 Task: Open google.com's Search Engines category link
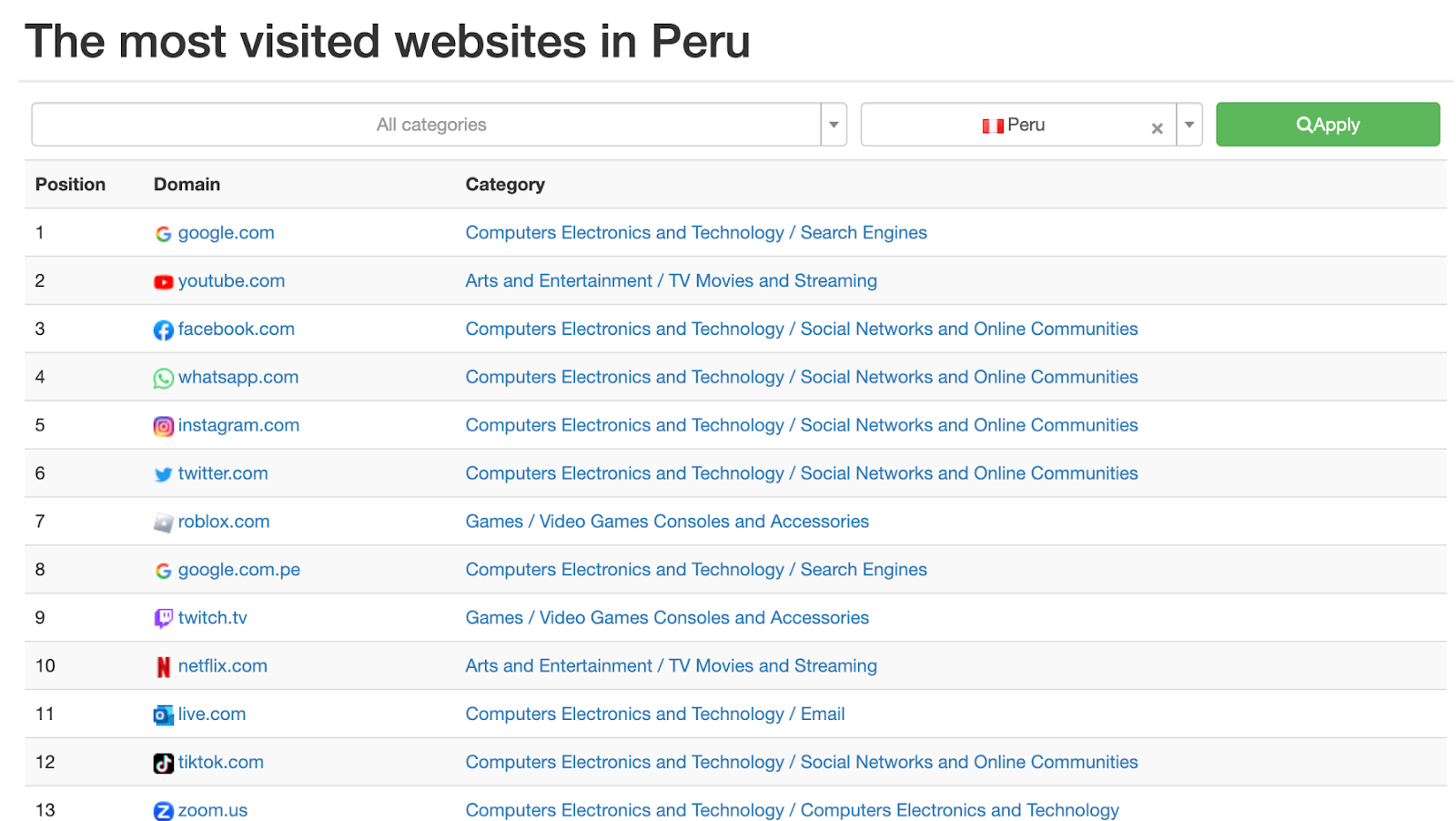[x=696, y=233]
